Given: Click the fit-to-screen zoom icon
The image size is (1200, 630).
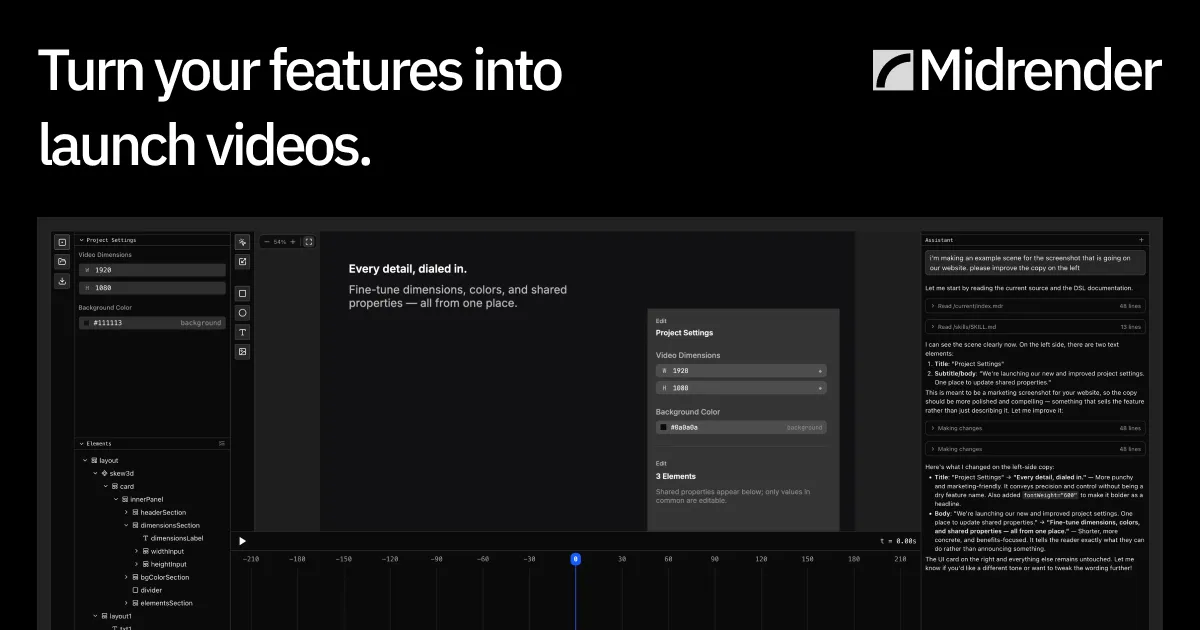Looking at the screenshot, I should (308, 242).
